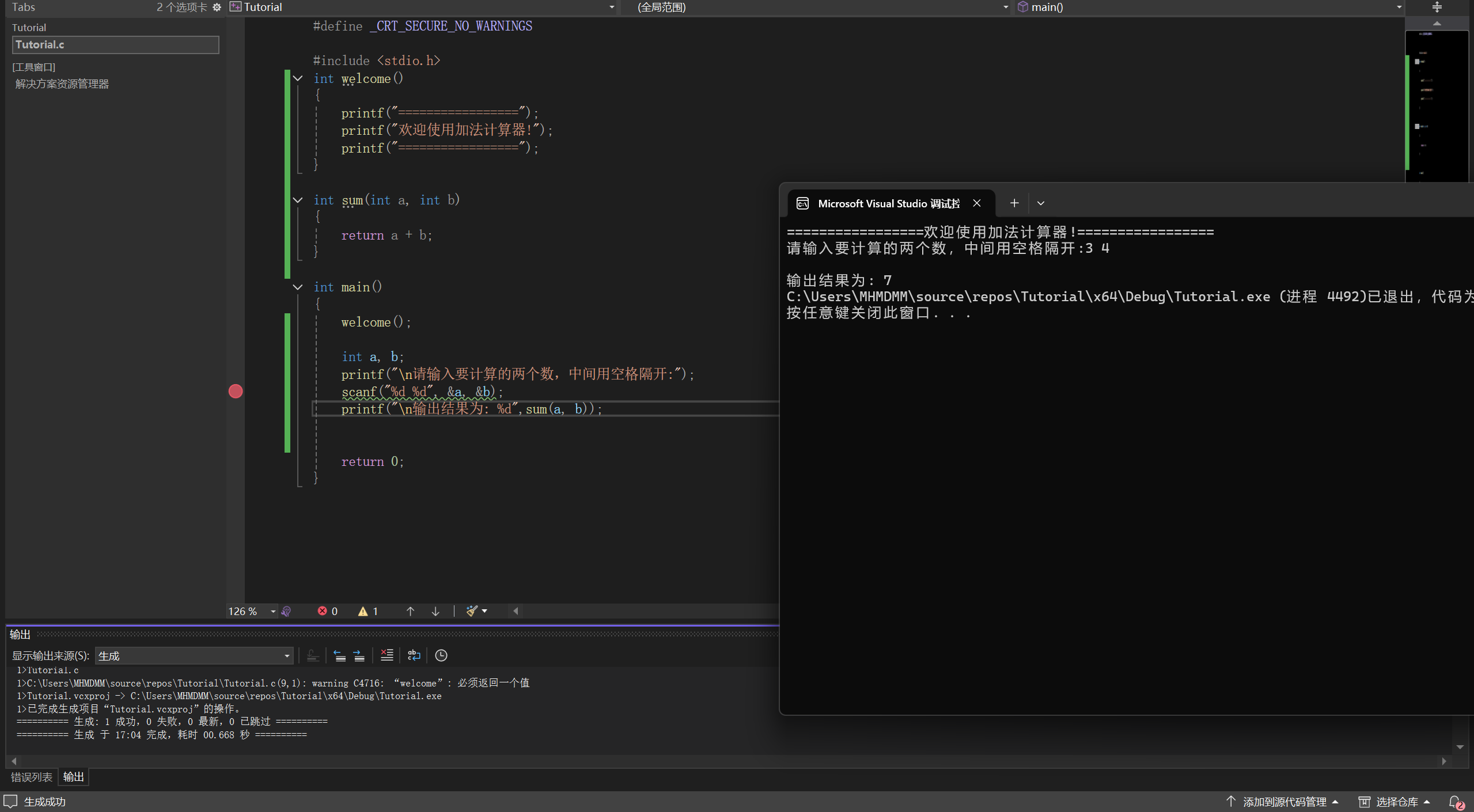The image size is (1474, 812).
Task: Click the printf 输出结果为 code line
Action: pyautogui.click(x=471, y=409)
